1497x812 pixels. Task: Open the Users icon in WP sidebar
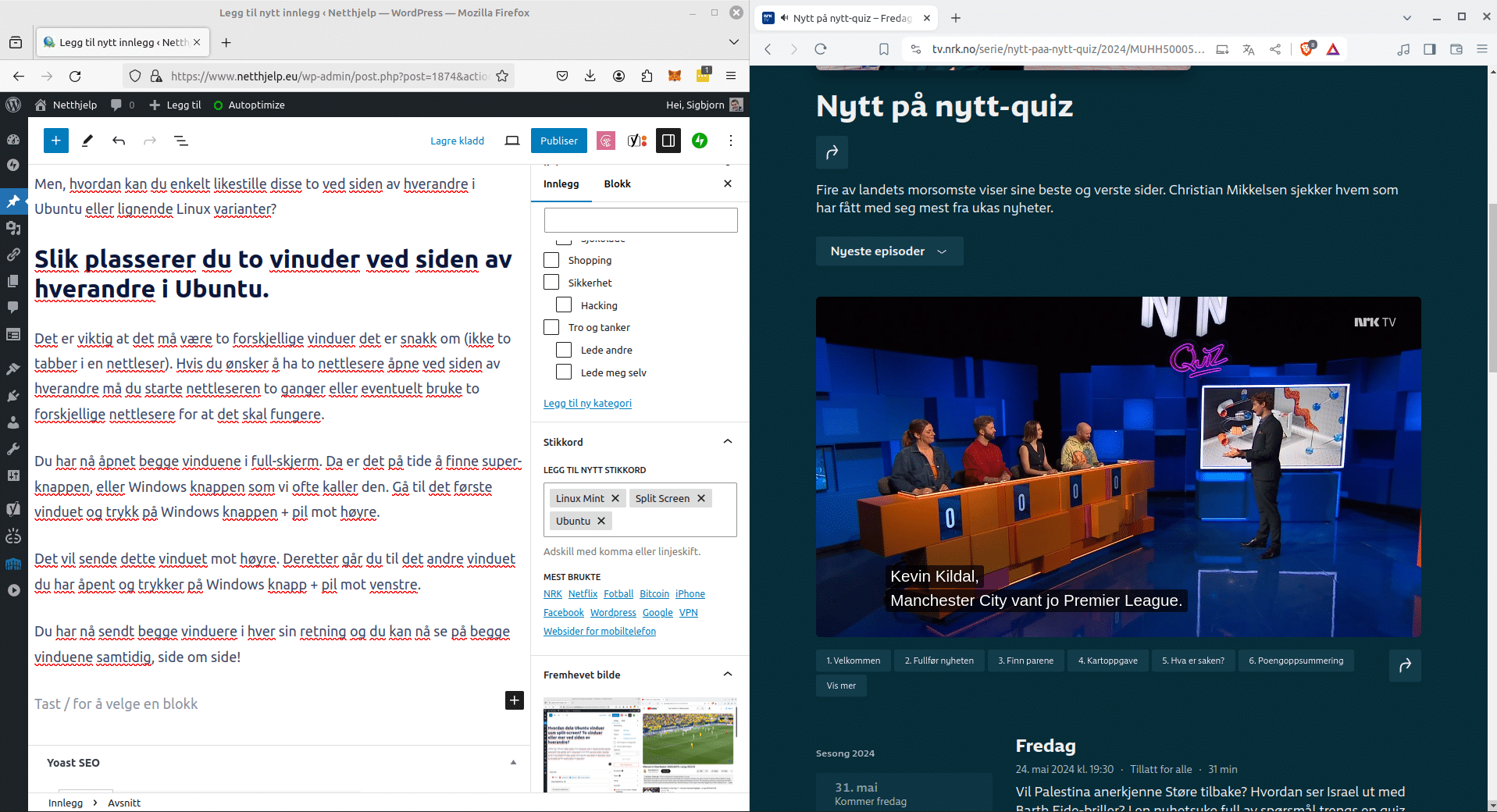13,422
